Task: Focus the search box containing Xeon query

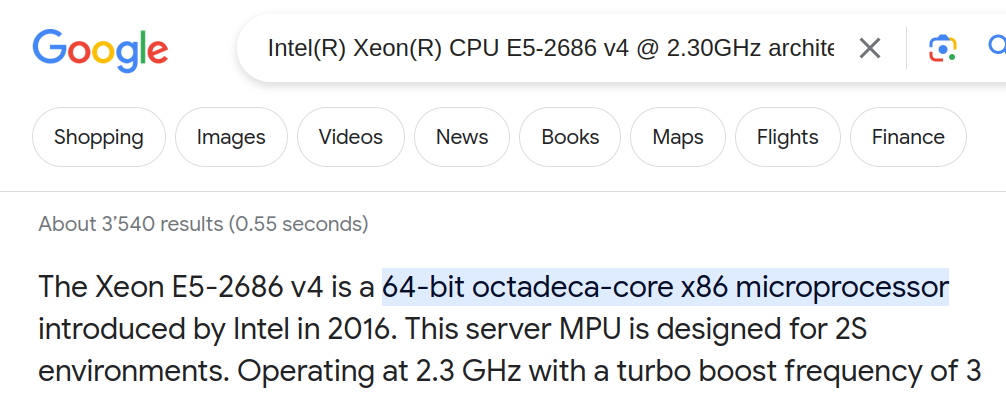Action: pos(552,48)
